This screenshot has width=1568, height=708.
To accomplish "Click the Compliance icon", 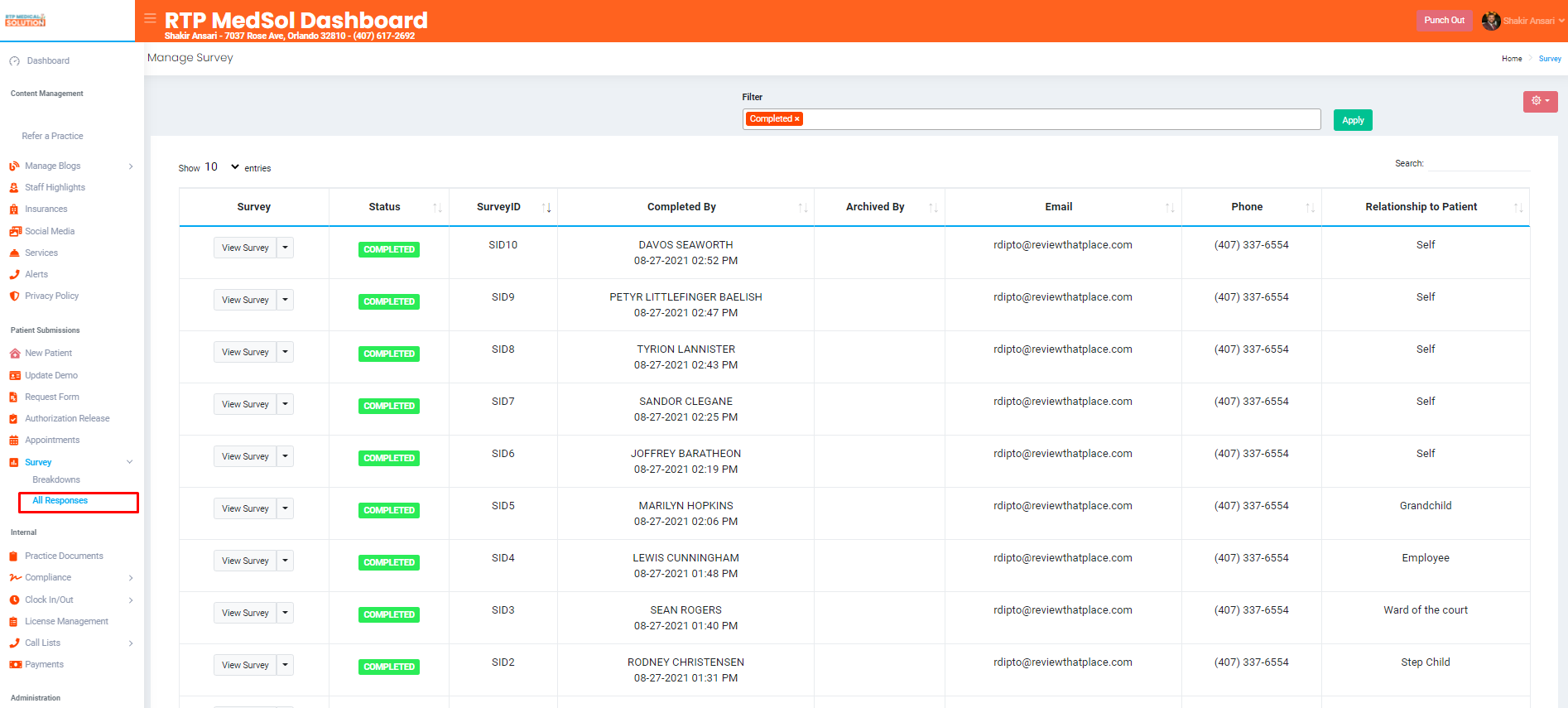I will tap(15, 578).
